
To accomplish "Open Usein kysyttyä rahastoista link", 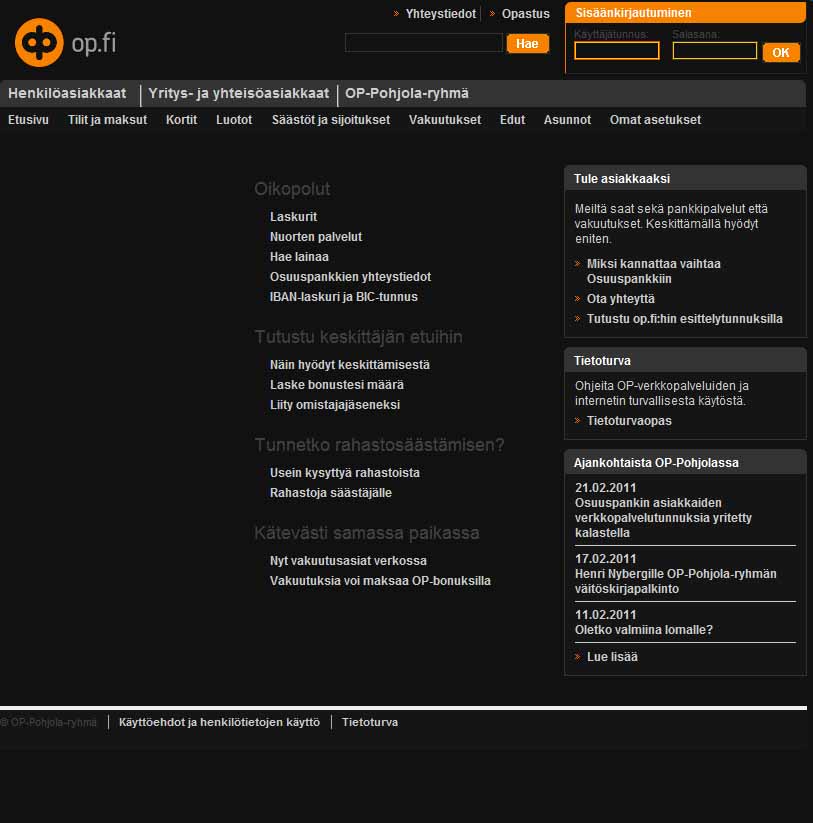I will tap(345, 473).
